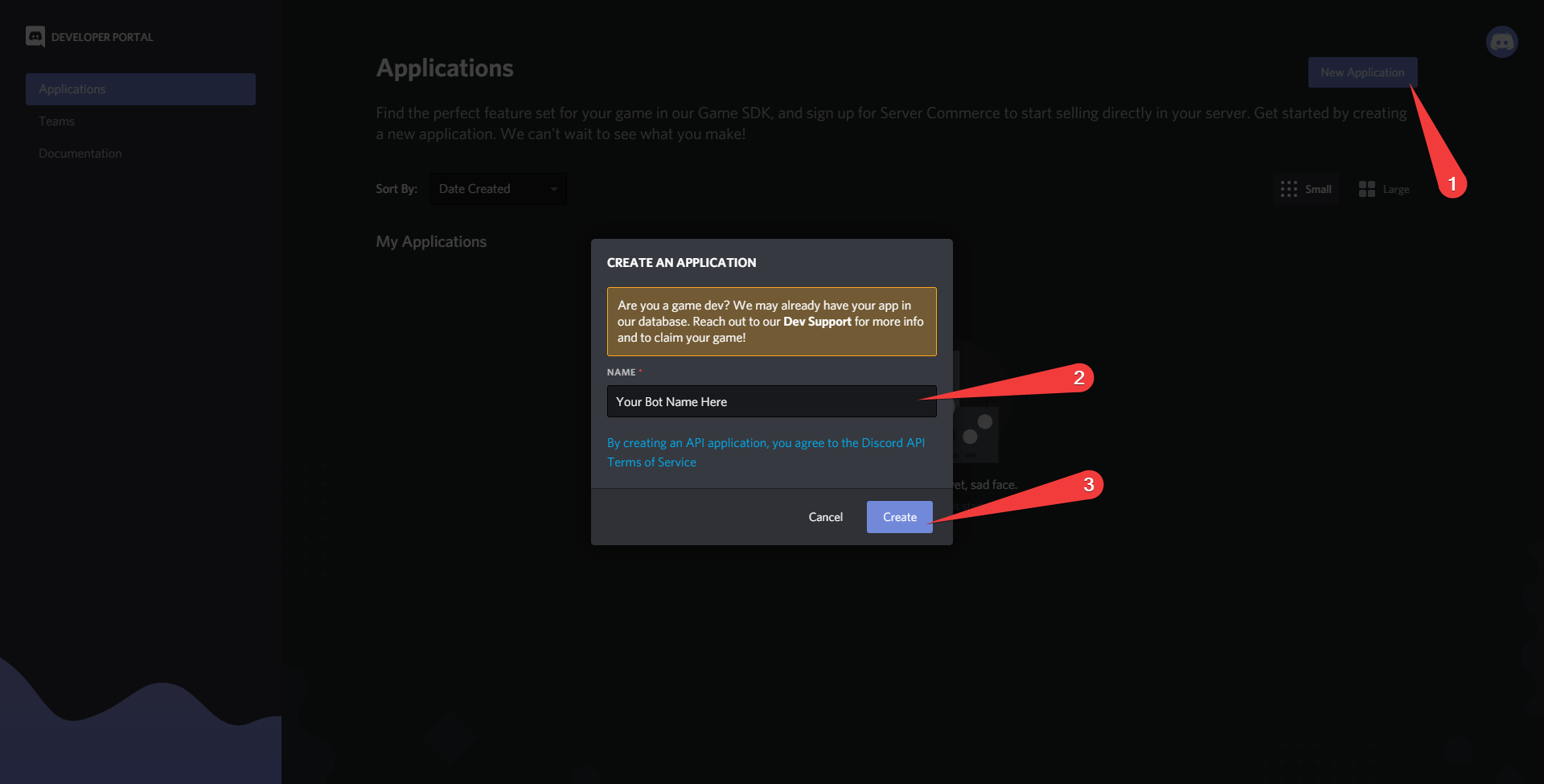Open the user avatar profile menu
Image resolution: width=1544 pixels, height=784 pixels.
pos(1501,42)
